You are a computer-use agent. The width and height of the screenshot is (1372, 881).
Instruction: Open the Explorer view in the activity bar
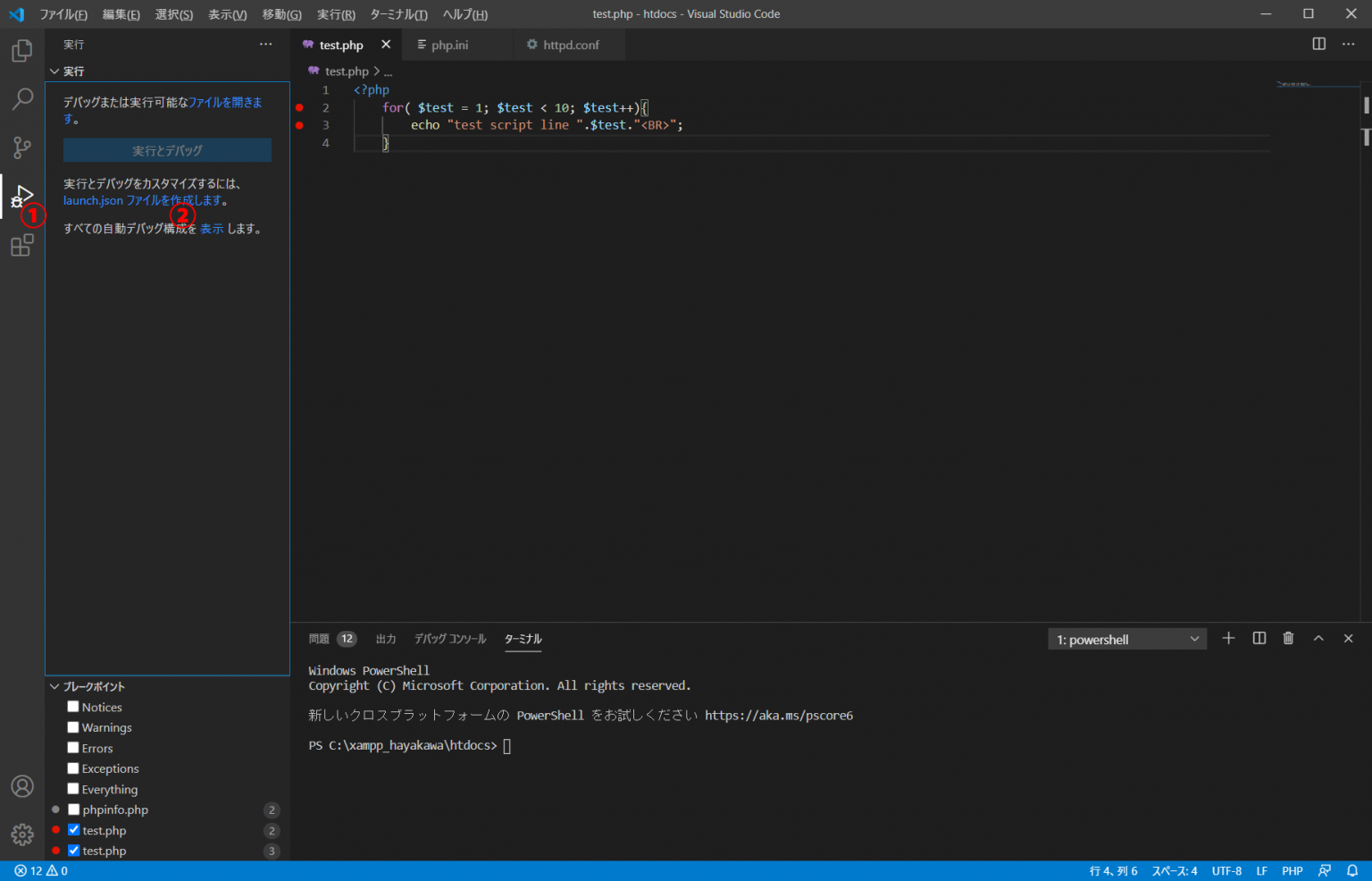(x=21, y=51)
